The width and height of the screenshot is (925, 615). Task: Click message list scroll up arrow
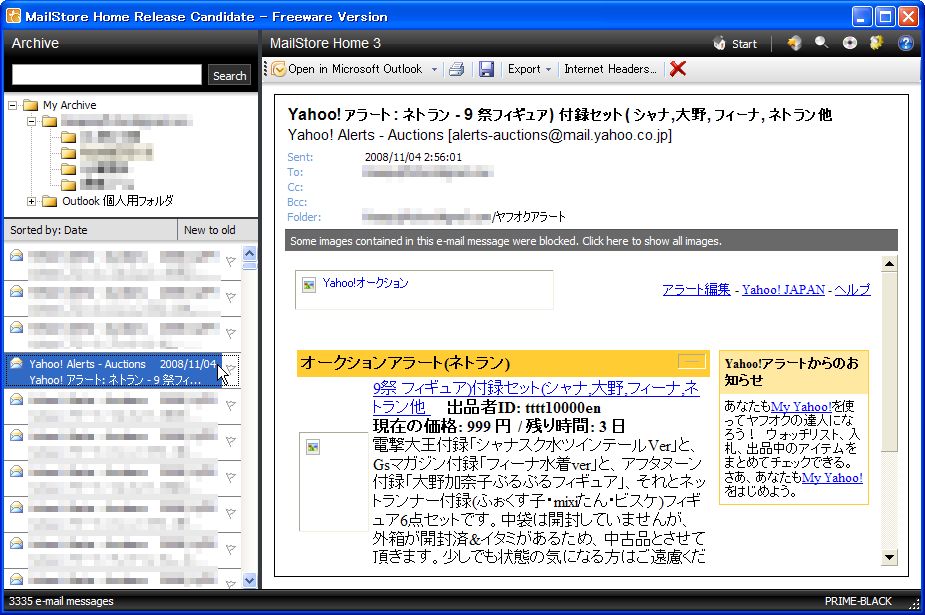pos(250,254)
